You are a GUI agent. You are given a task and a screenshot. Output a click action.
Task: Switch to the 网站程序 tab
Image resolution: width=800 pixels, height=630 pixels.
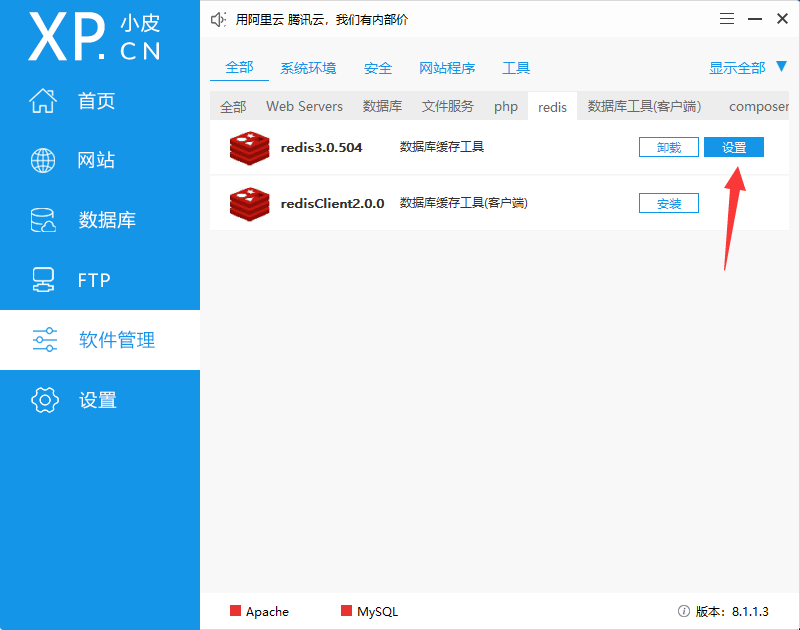pos(447,68)
